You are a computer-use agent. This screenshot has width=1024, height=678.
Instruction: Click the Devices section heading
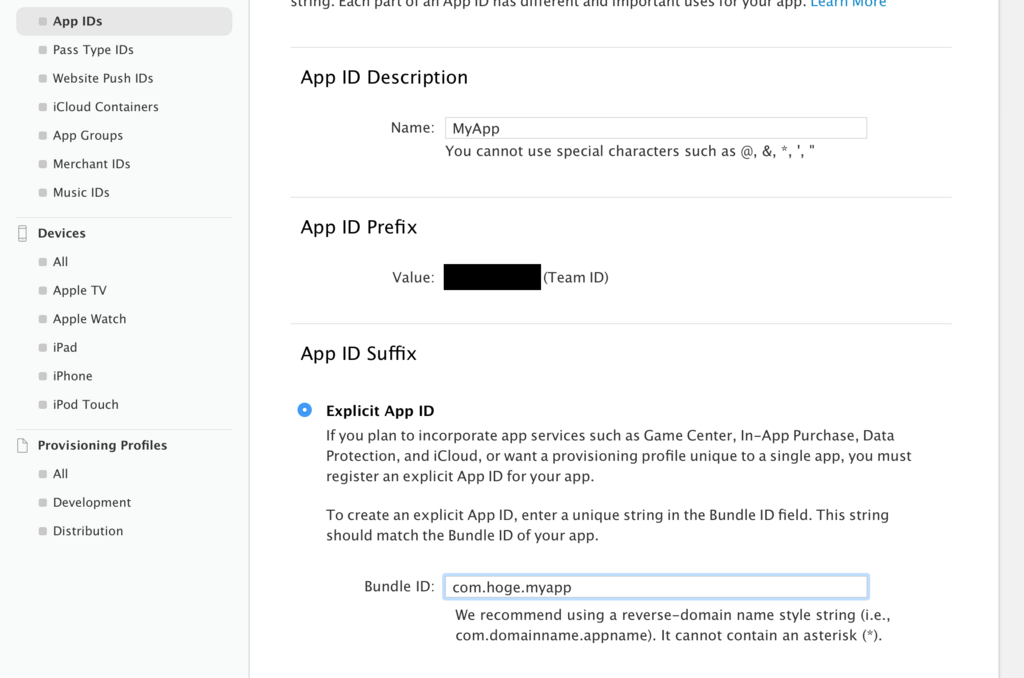point(61,233)
